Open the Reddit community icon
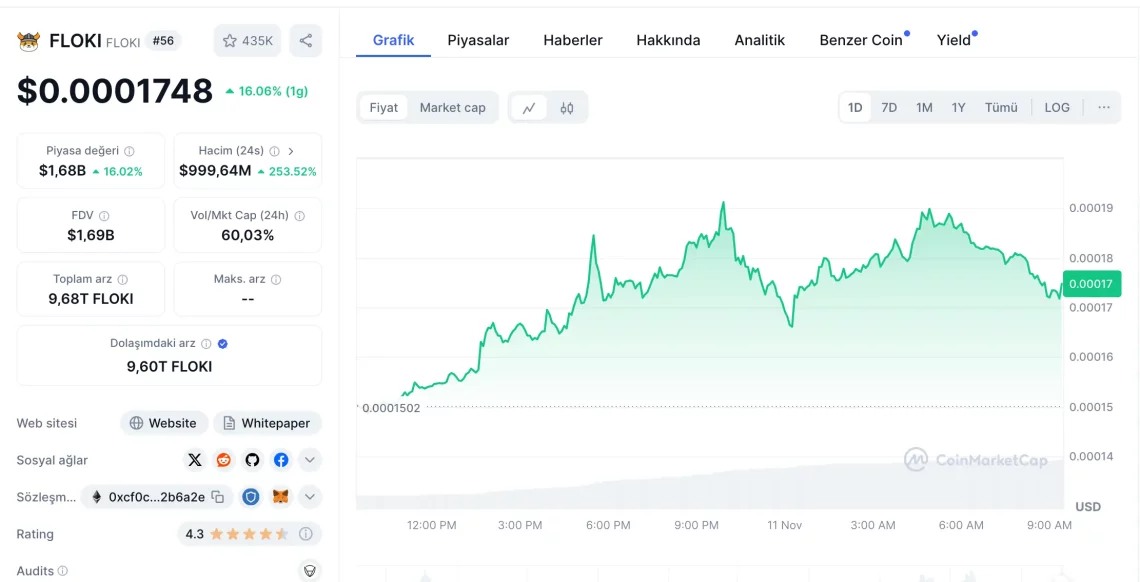 [x=224, y=460]
